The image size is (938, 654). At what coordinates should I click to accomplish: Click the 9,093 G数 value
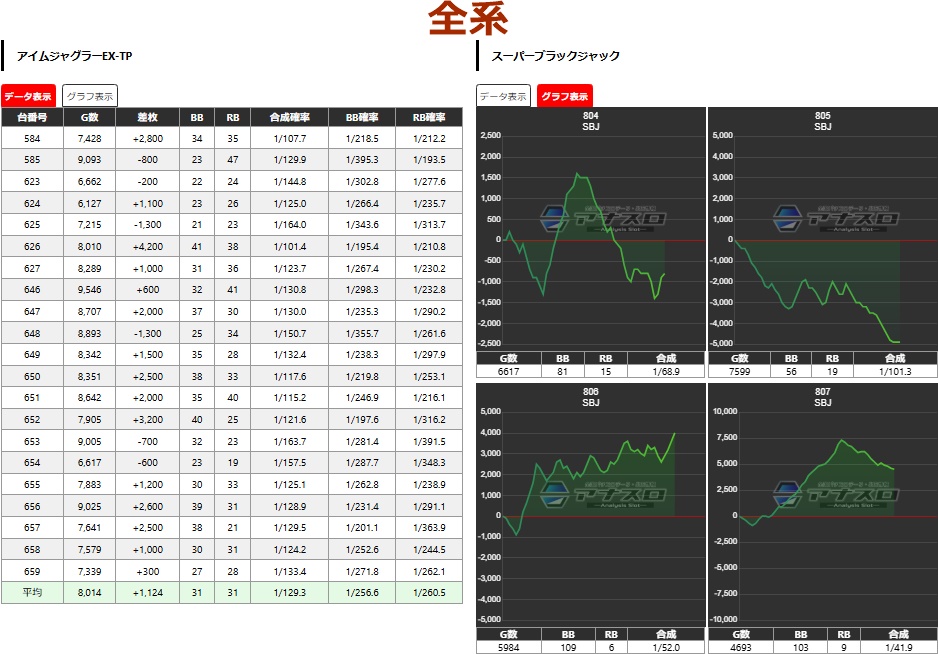[x=90, y=160]
